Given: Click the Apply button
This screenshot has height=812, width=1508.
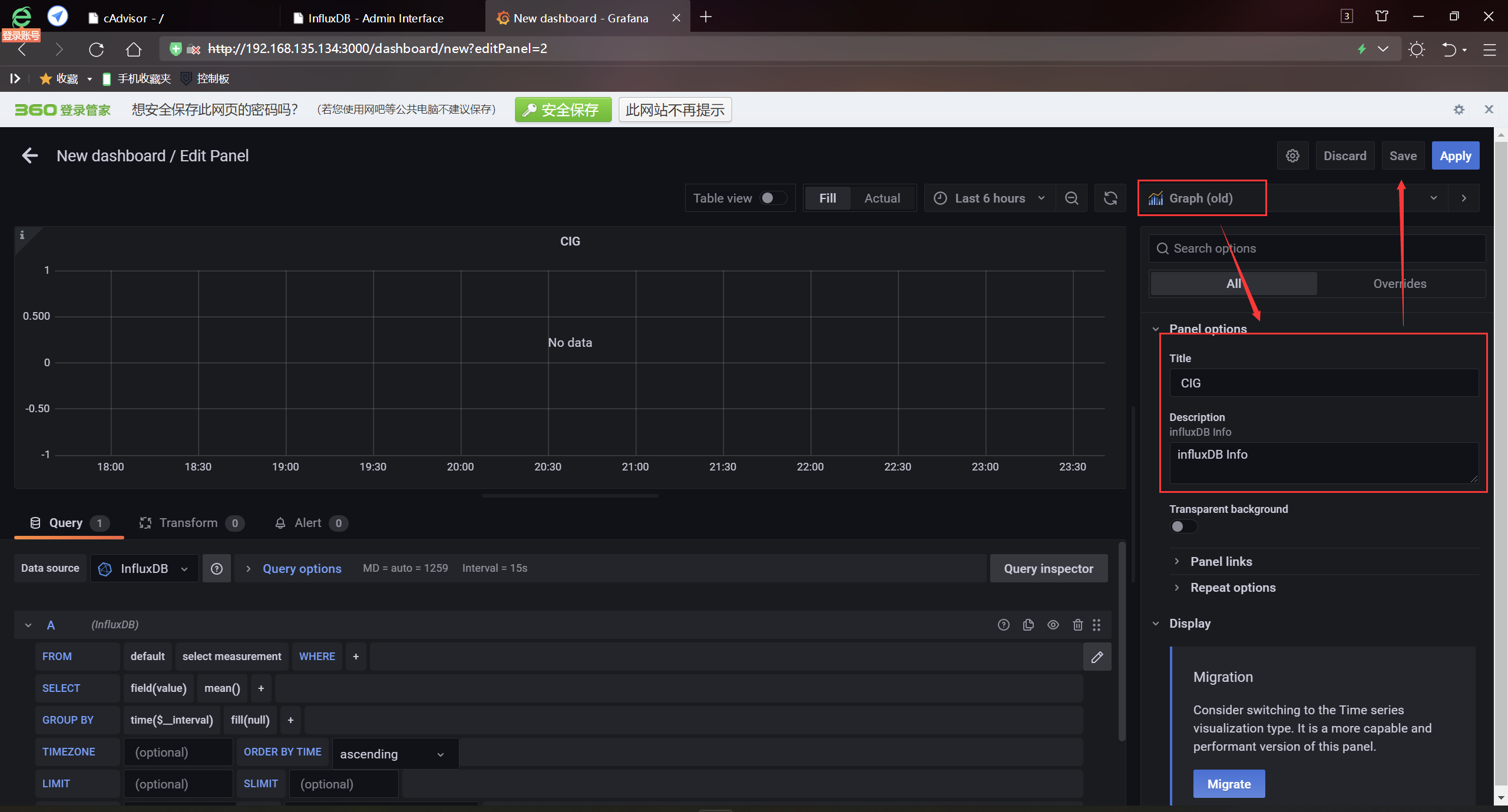Looking at the screenshot, I should click(1455, 156).
